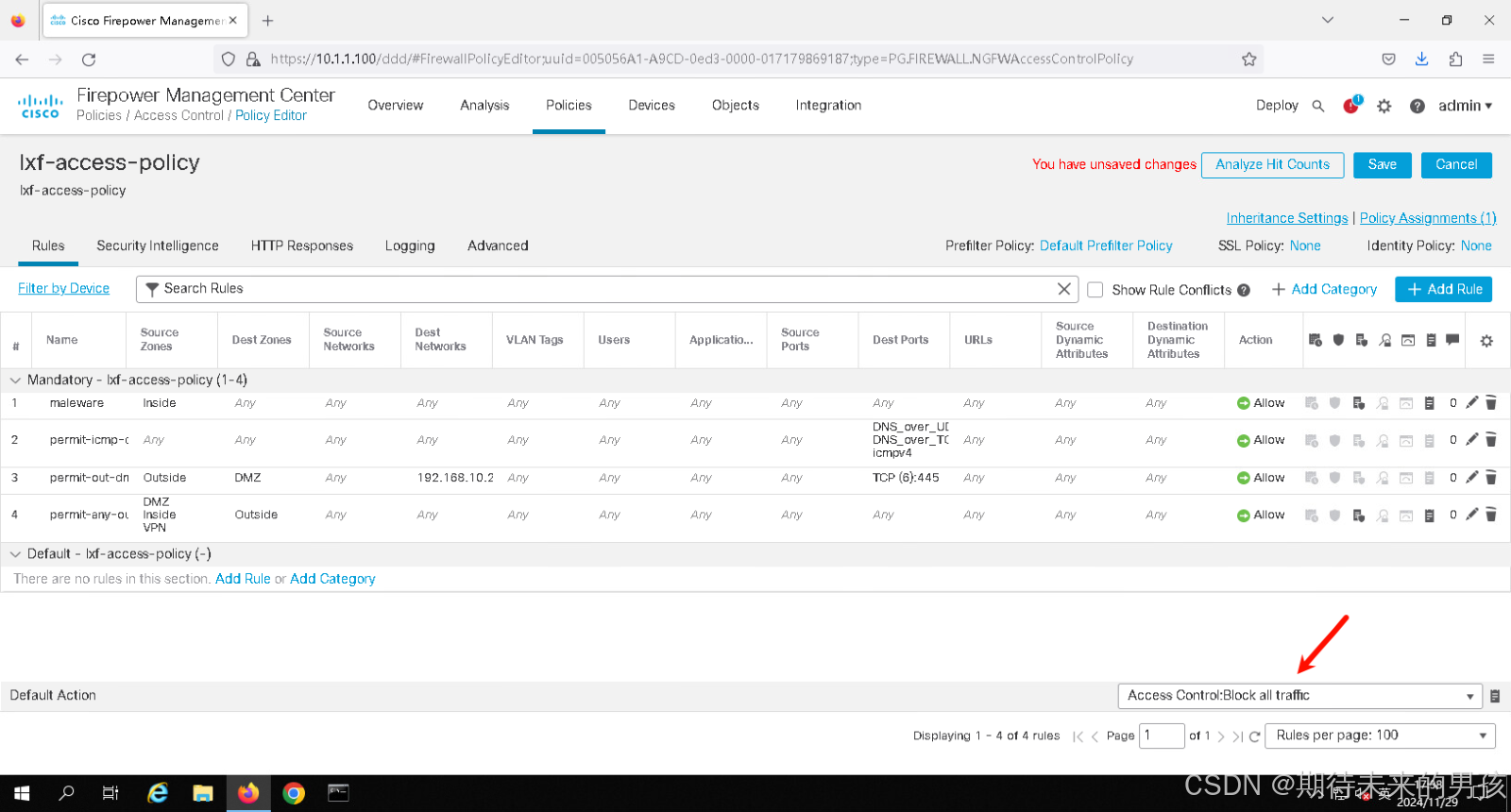Open the Analysis menu
The height and width of the screenshot is (812, 1511).
pyautogui.click(x=484, y=106)
